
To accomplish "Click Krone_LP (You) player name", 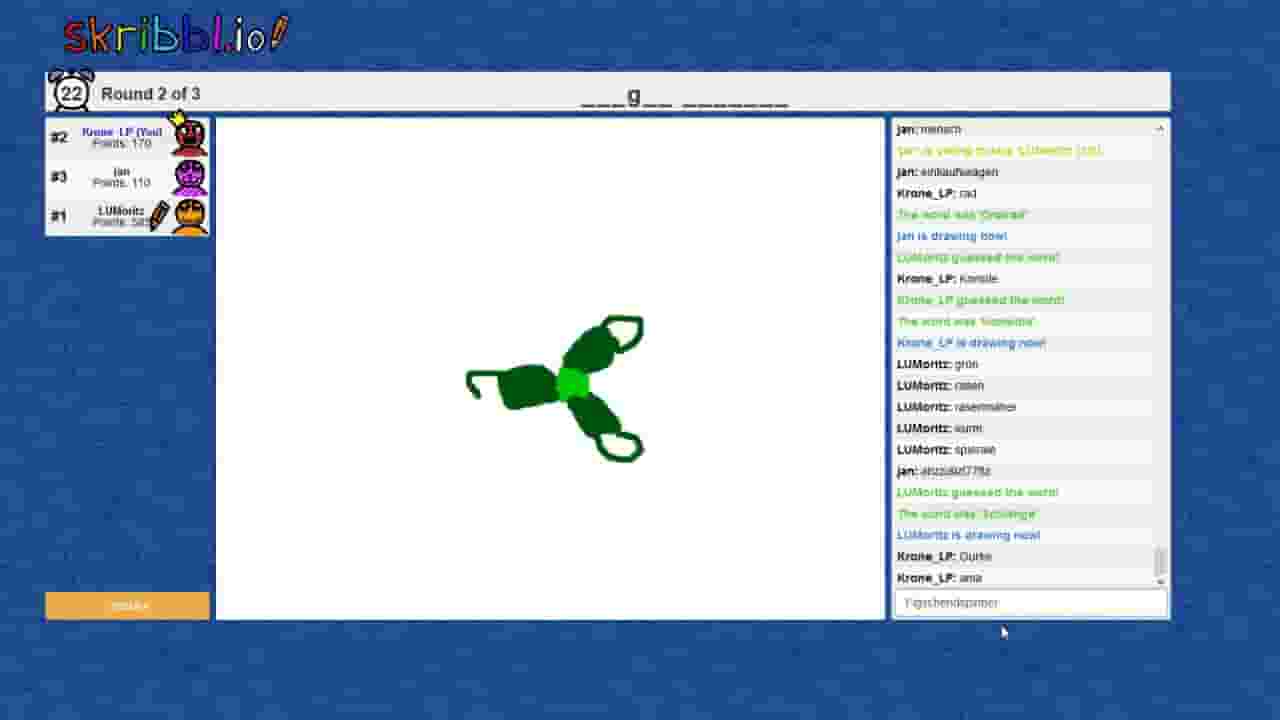I will (x=122, y=132).
